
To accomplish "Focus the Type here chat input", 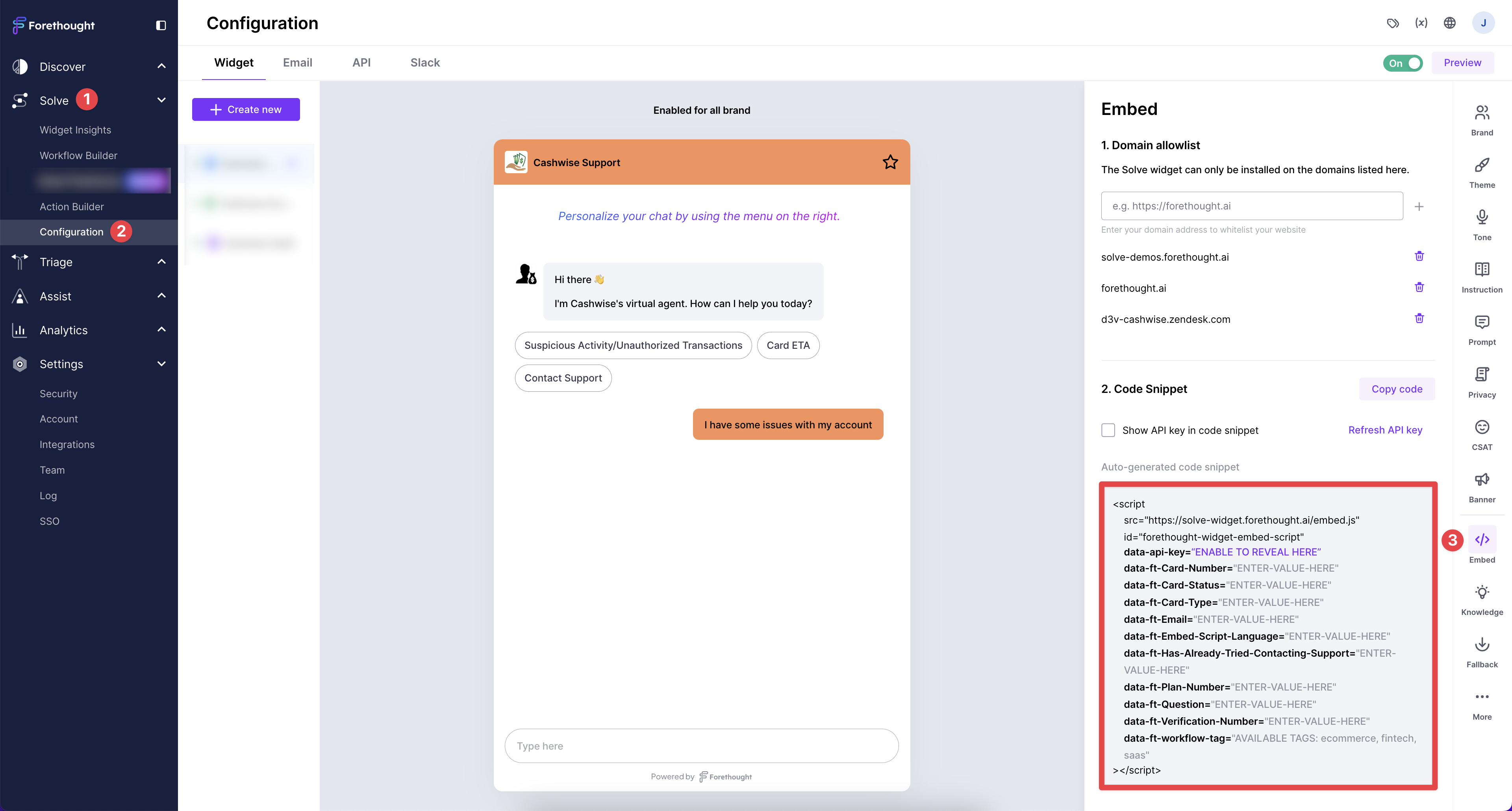I will (701, 746).
